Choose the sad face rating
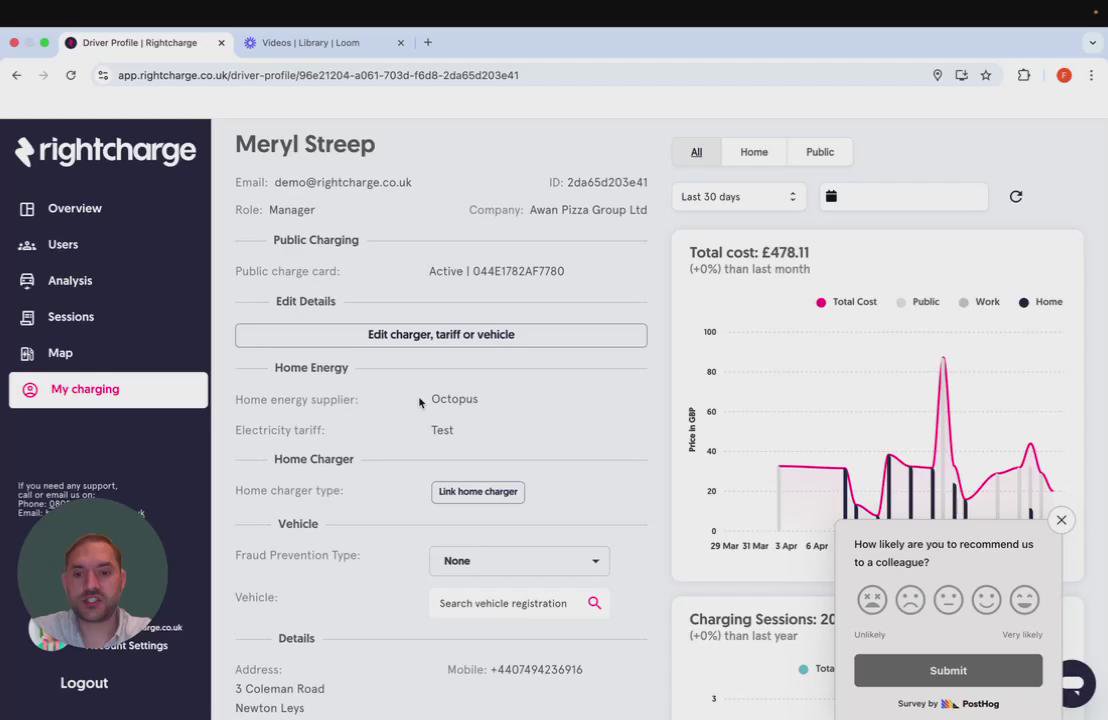This screenshot has width=1108, height=720. [910, 600]
